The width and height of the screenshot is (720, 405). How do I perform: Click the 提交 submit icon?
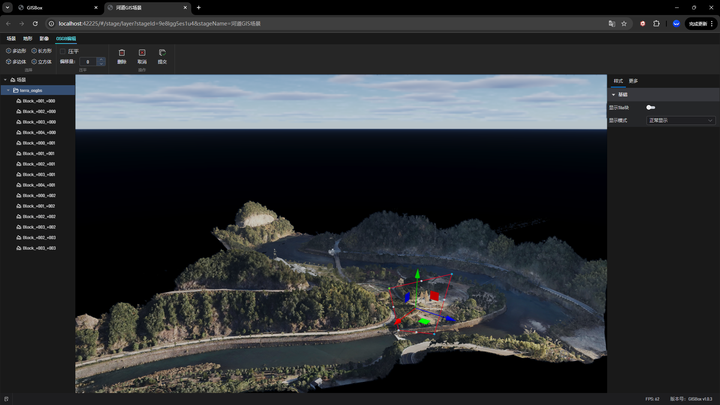click(x=162, y=52)
